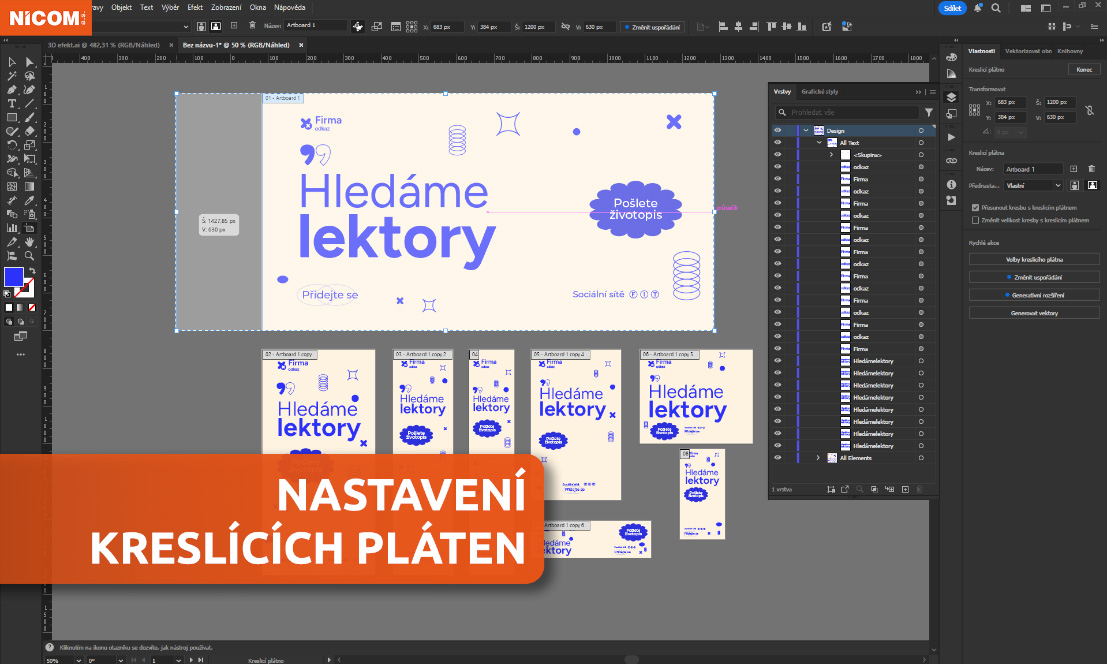1107x664 pixels.
Task: Select the Artboard tool
Action: point(30,228)
